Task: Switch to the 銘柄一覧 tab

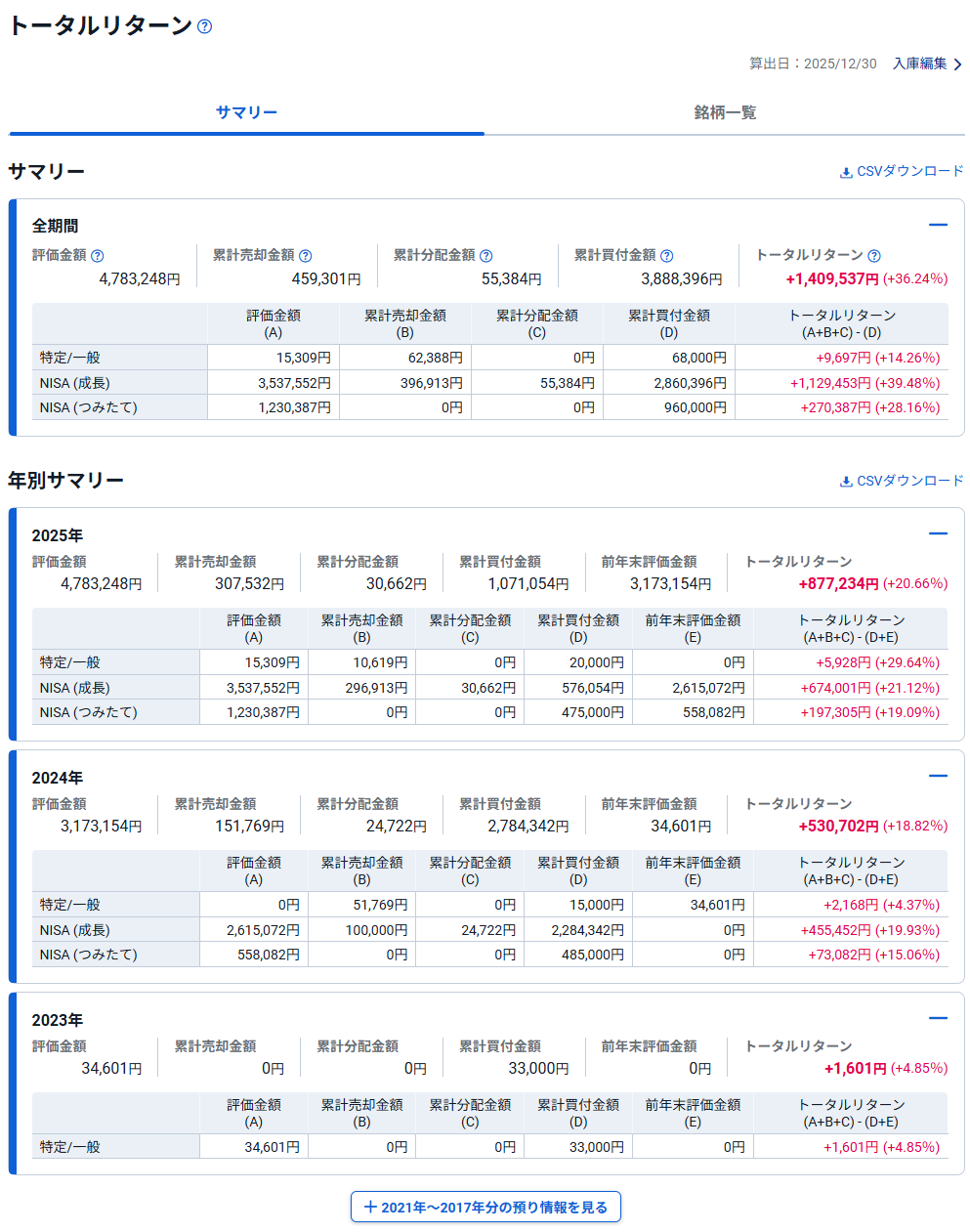Action: [x=725, y=112]
